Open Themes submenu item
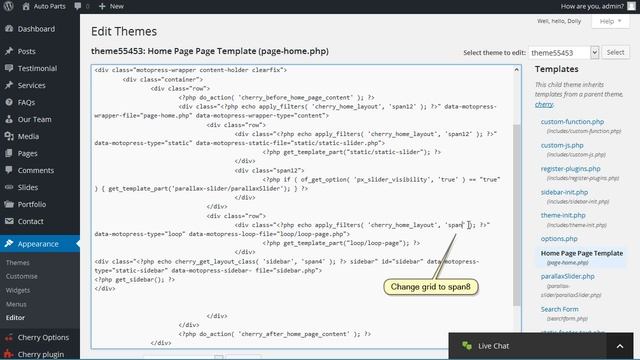The width and height of the screenshot is (640, 360). coord(18,262)
